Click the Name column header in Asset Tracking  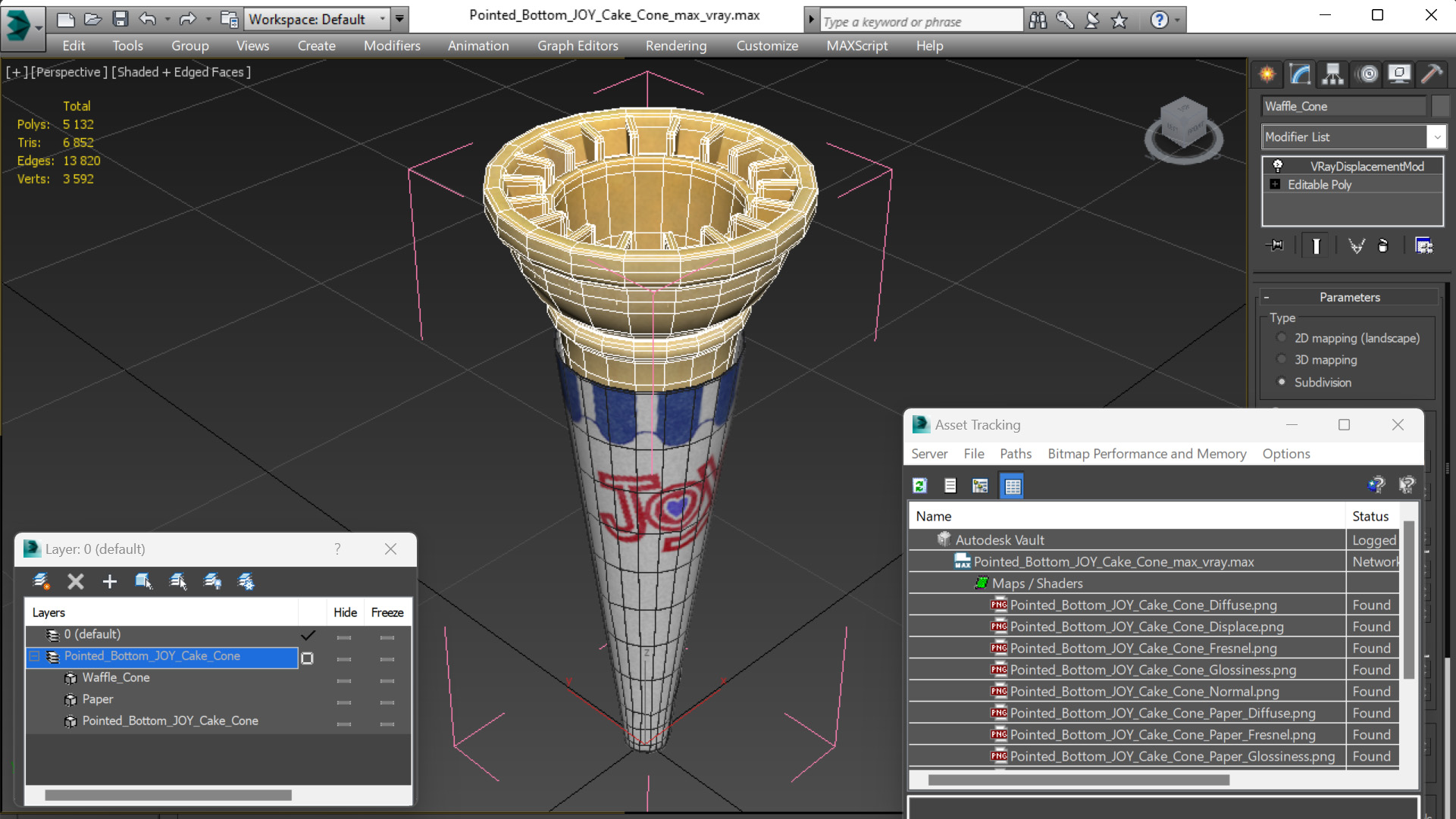point(1126,516)
